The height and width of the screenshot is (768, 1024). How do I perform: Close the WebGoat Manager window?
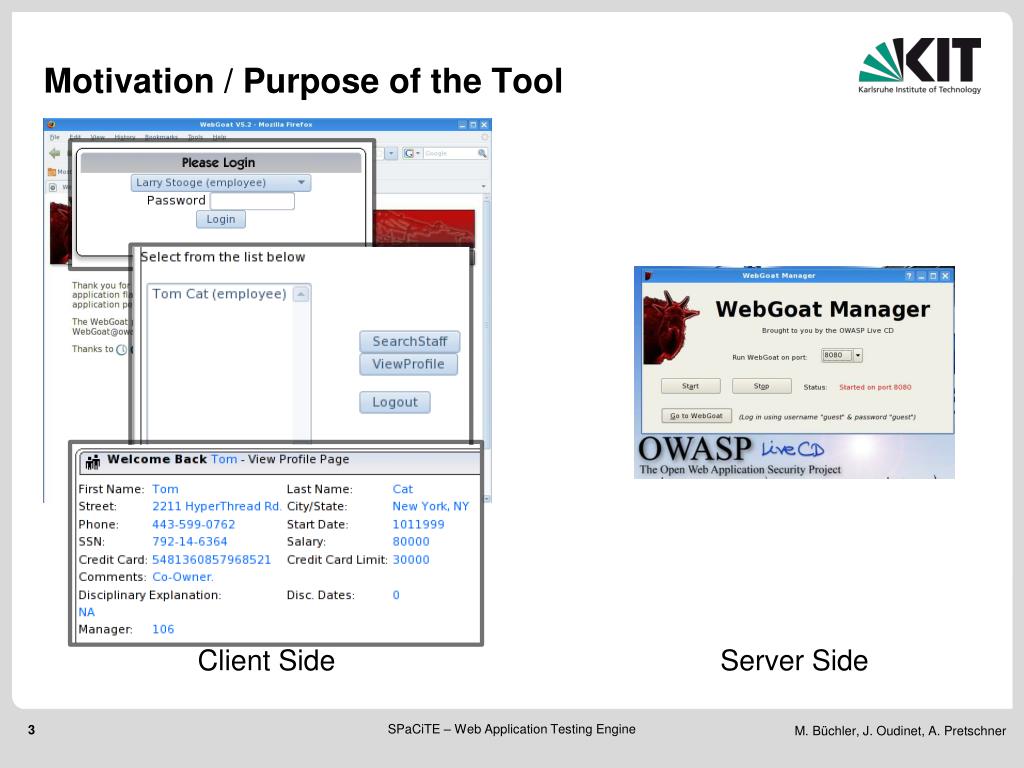click(x=945, y=276)
